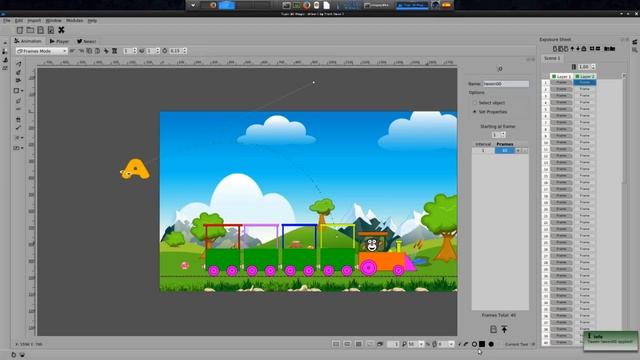Viewport: 640px width, 360px height.
Task: Open the Help menu
Action: pyautogui.click(x=92, y=20)
